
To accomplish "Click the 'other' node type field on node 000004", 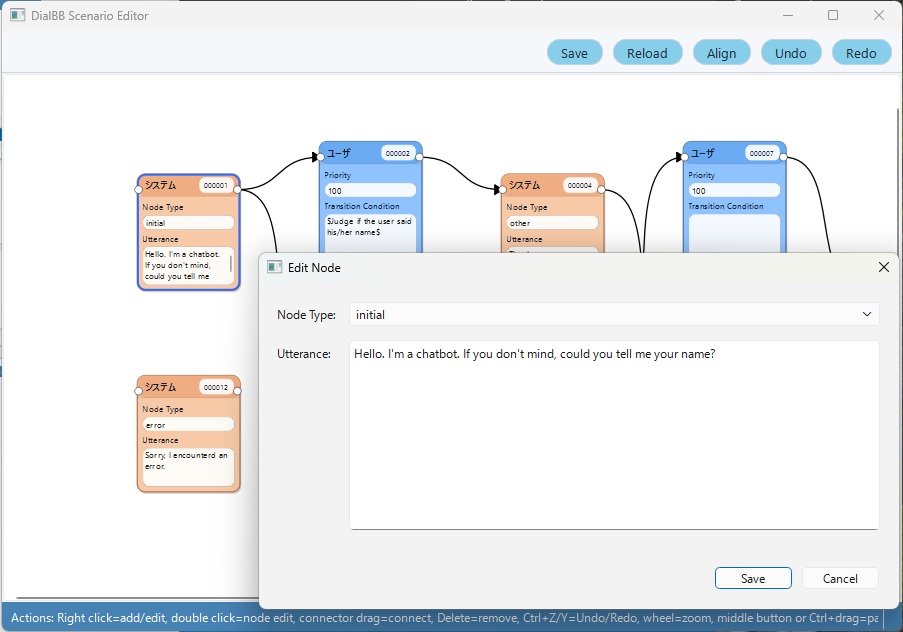I will point(552,223).
